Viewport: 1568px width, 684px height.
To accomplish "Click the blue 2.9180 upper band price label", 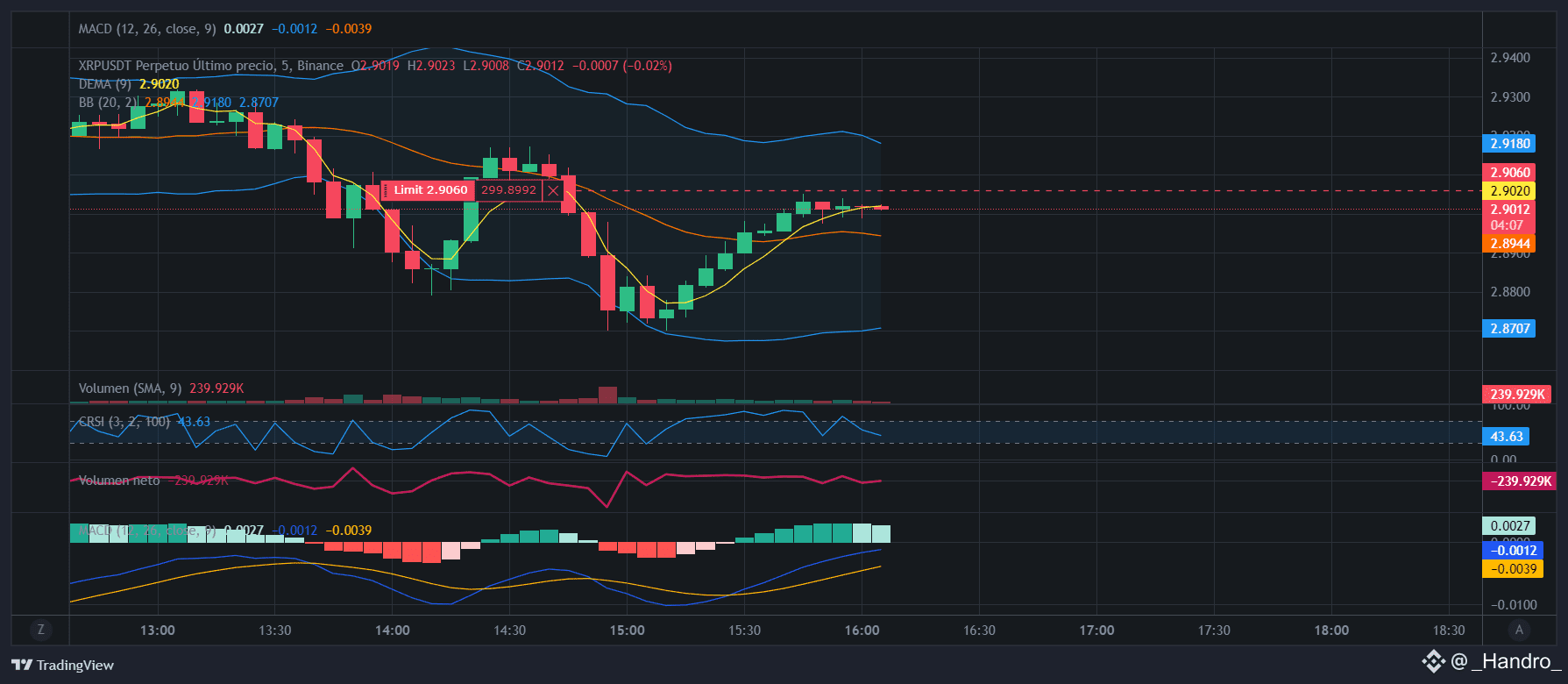I will coord(1508,144).
